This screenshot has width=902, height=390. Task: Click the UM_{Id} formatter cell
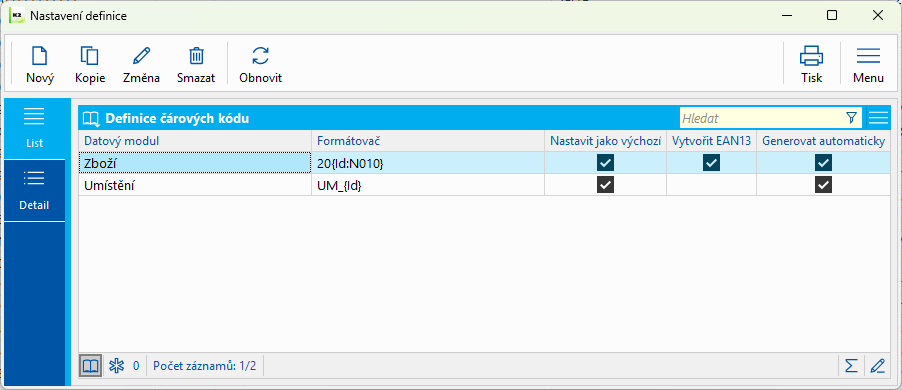427,185
